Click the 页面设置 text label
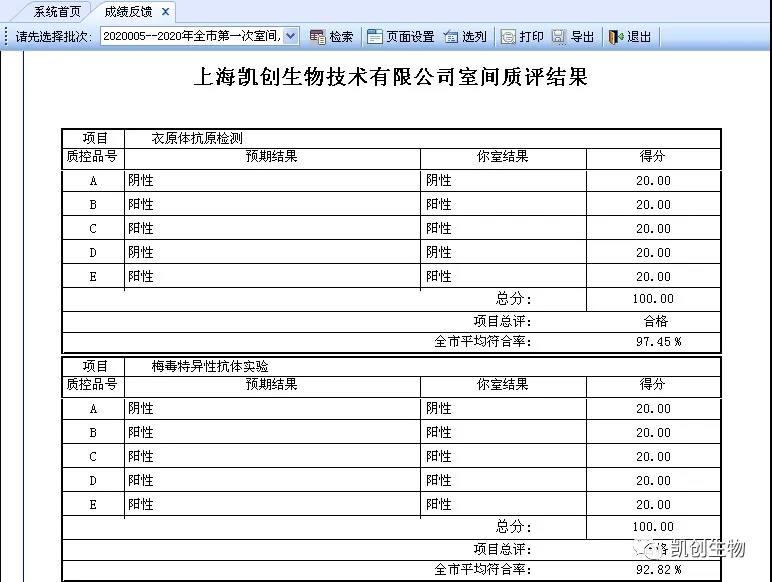Screen dimensions: 772x582 tap(410, 37)
